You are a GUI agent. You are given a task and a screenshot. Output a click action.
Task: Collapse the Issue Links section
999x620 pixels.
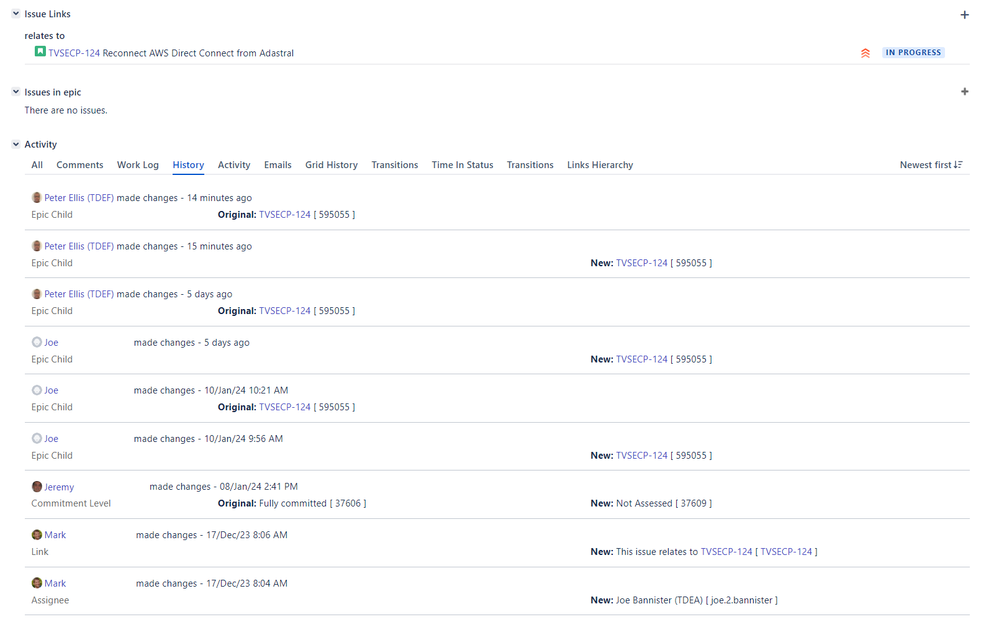click(16, 13)
